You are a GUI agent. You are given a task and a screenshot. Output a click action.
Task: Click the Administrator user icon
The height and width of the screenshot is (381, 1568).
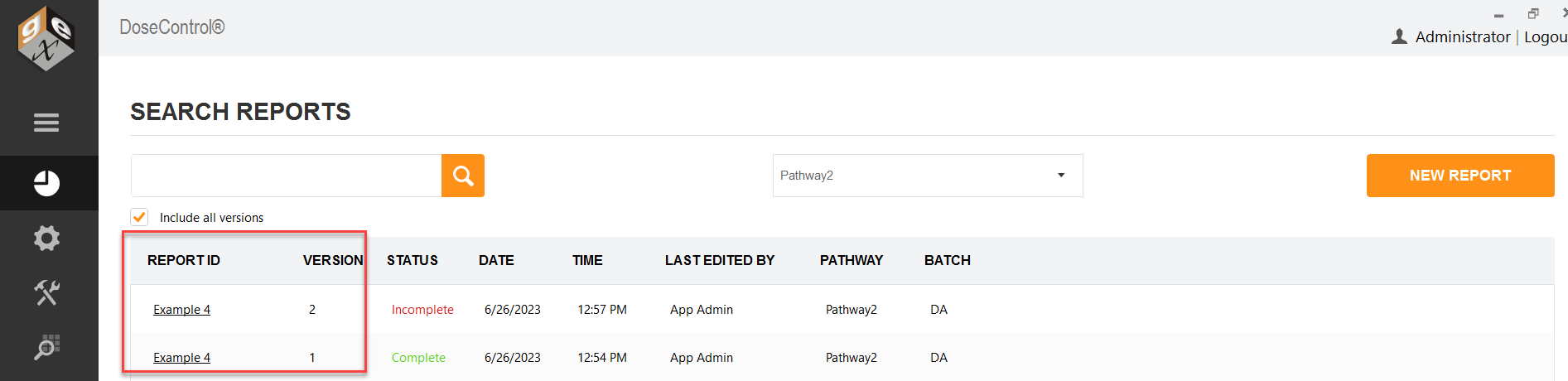[1399, 36]
